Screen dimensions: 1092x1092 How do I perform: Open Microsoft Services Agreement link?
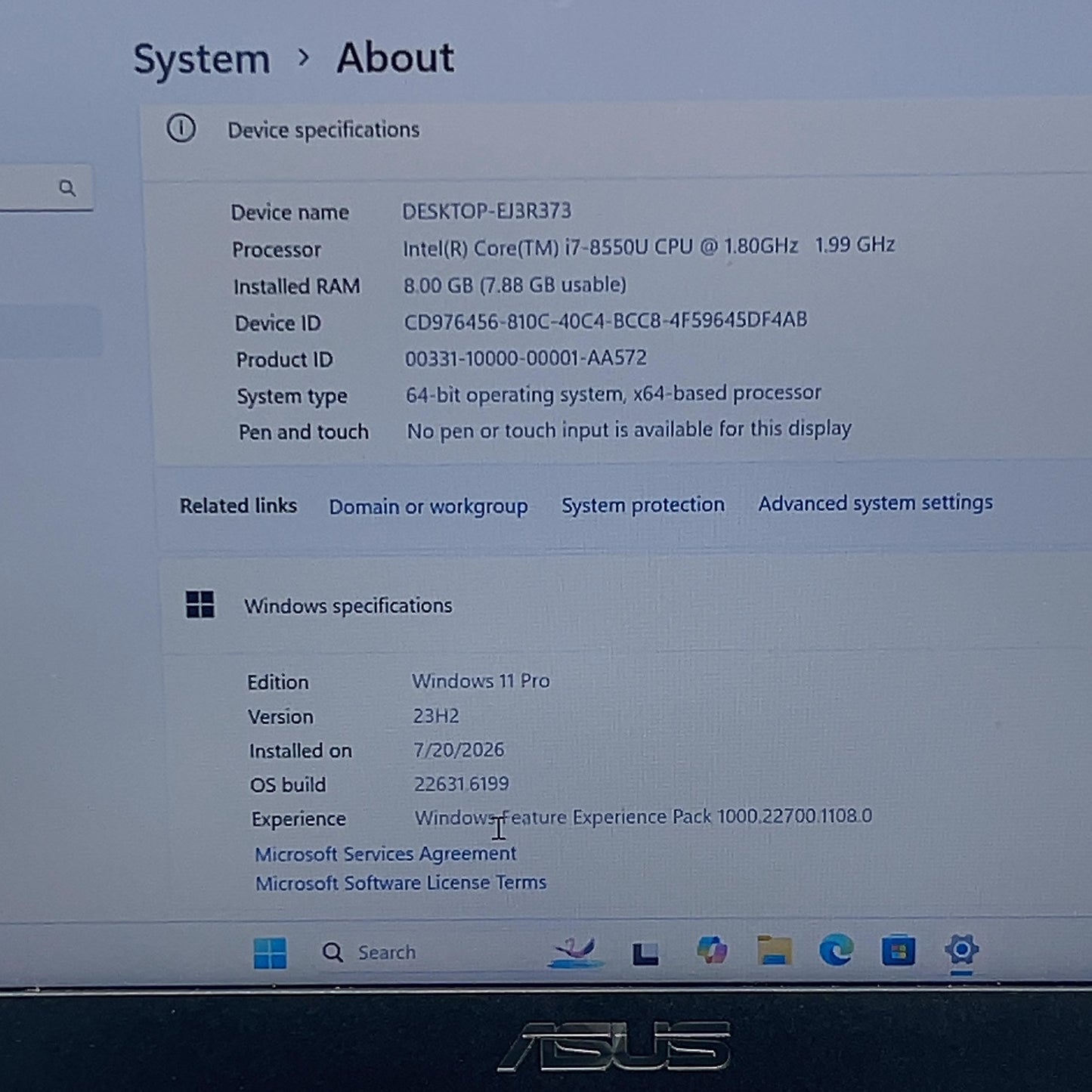[385, 854]
